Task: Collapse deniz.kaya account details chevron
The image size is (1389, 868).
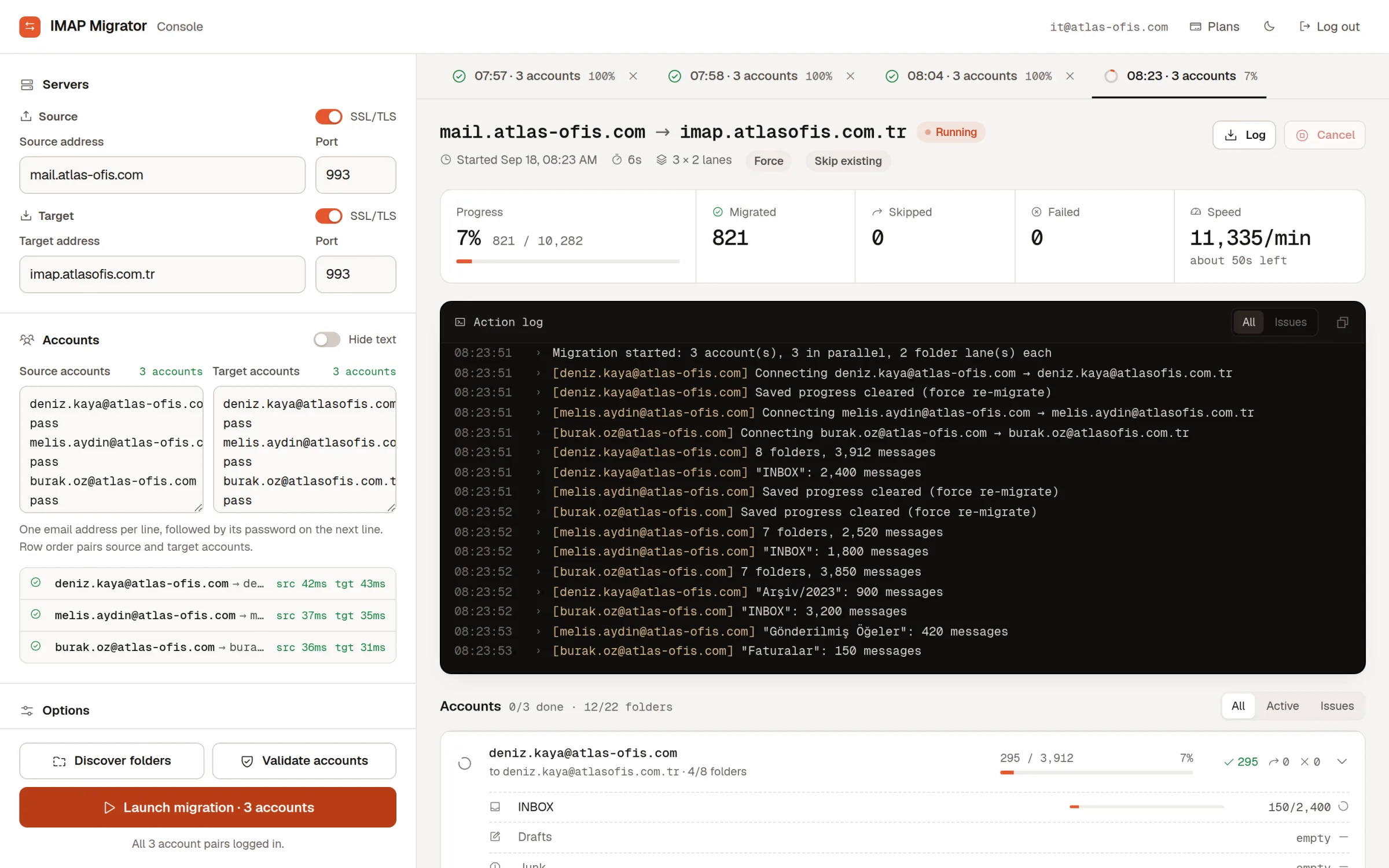Action: [x=1342, y=762]
